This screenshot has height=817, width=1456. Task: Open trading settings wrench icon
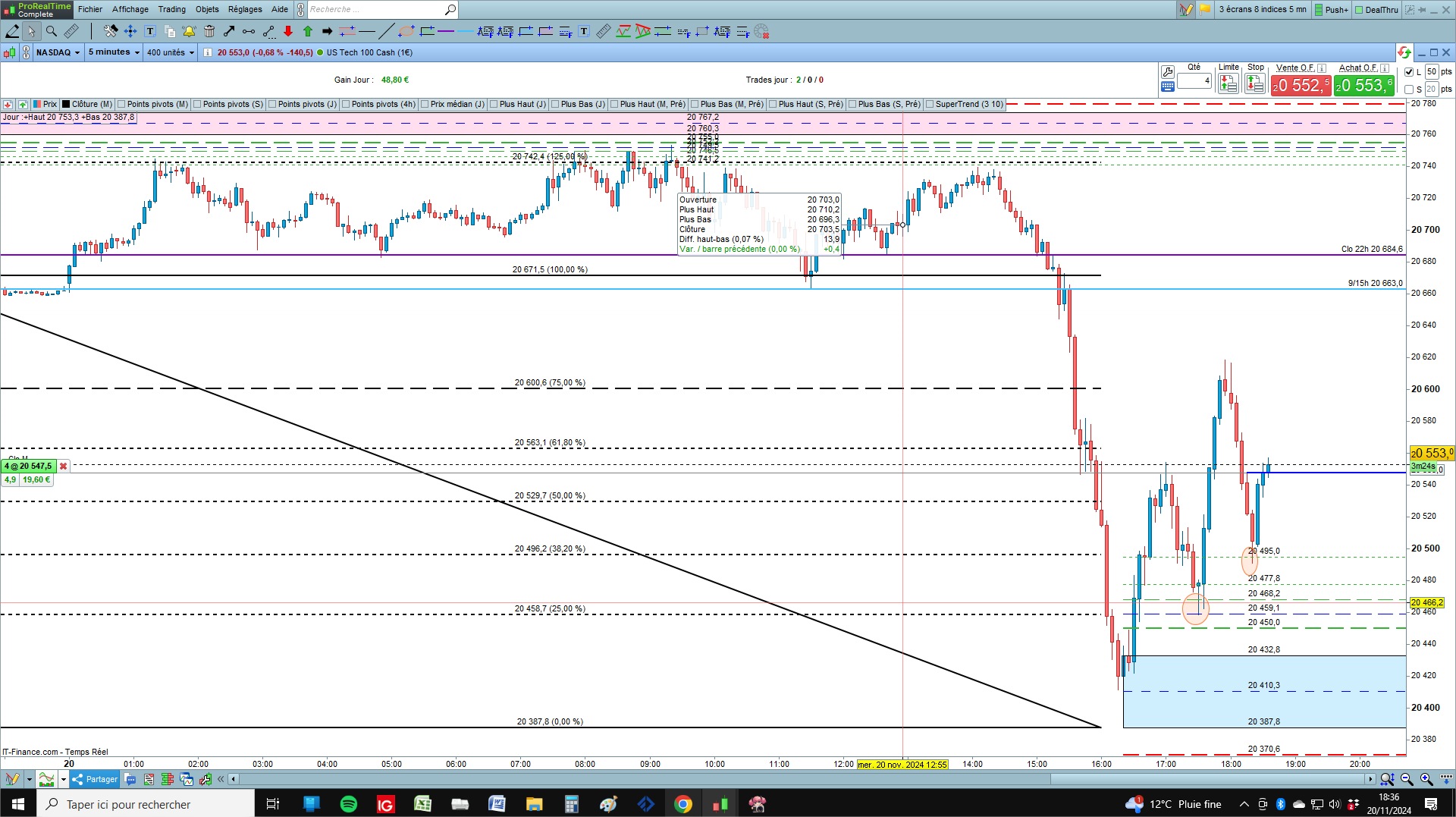(x=1168, y=72)
